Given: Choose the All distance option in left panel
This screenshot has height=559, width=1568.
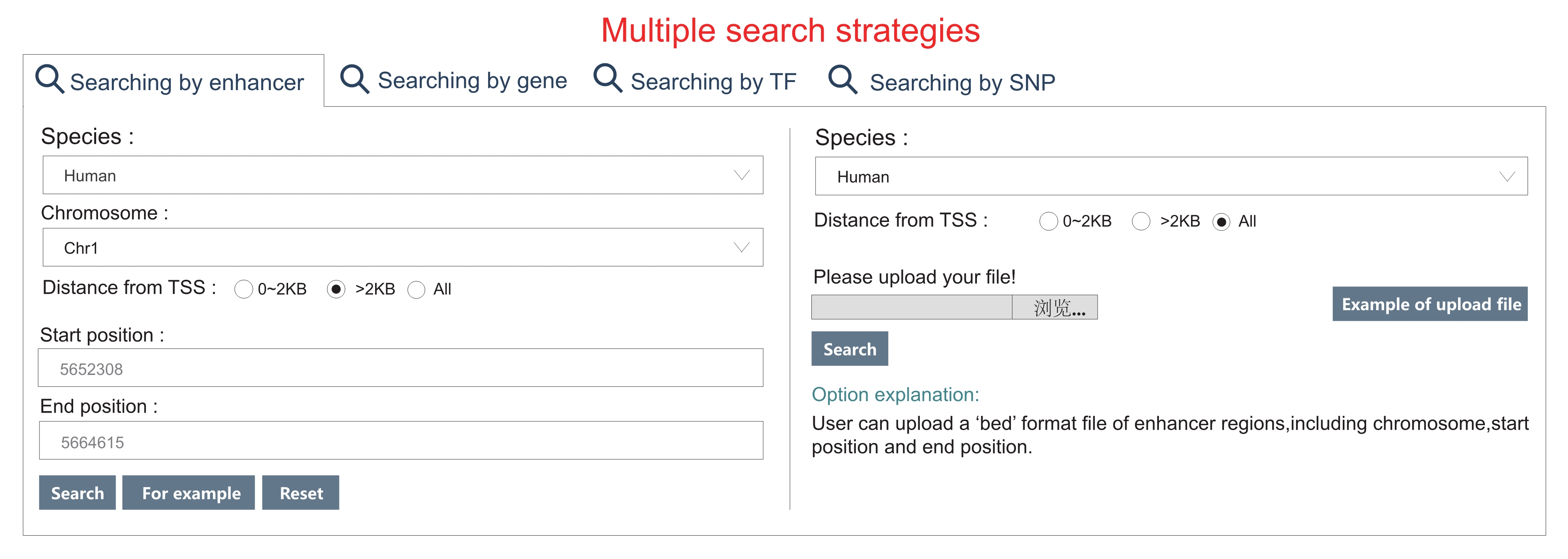Looking at the screenshot, I should (416, 289).
